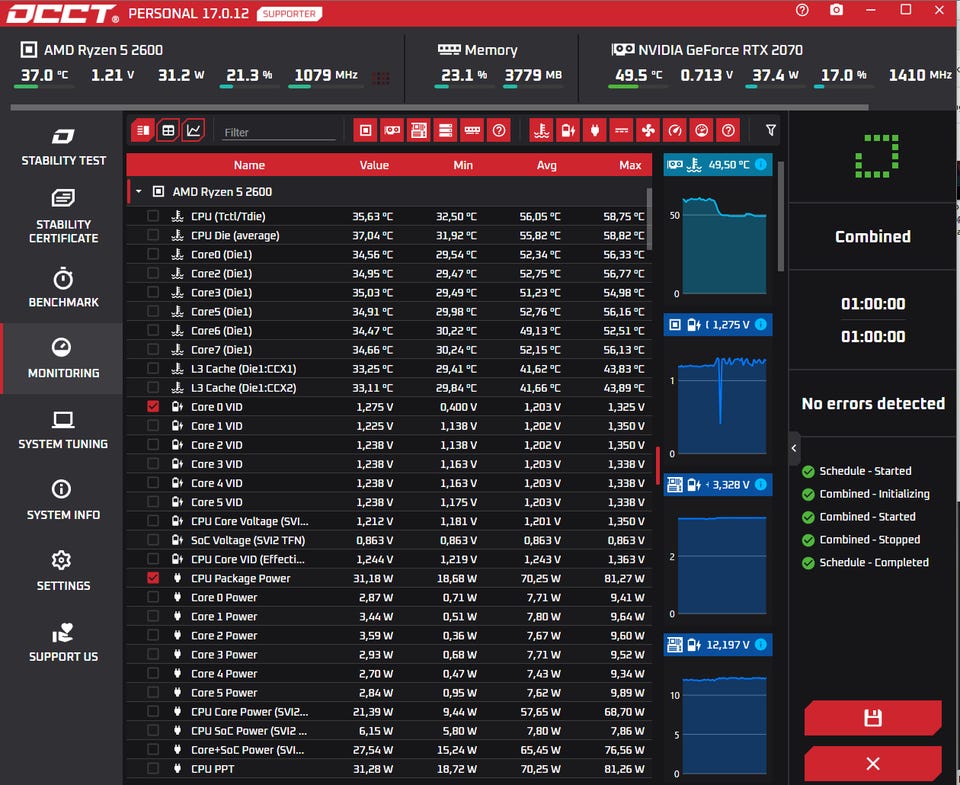Go to the Benchmark section

63,288
